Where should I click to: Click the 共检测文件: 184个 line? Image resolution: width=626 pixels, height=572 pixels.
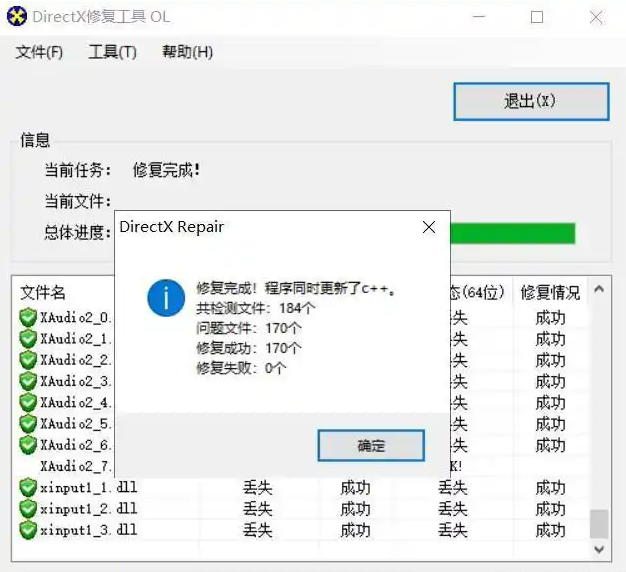click(256, 308)
